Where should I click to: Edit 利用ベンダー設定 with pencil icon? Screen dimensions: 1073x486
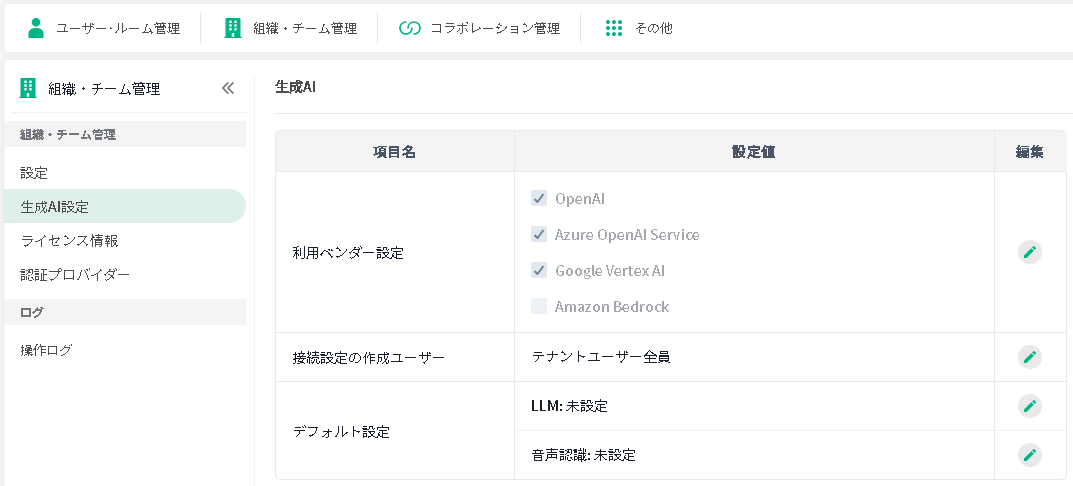click(1029, 252)
